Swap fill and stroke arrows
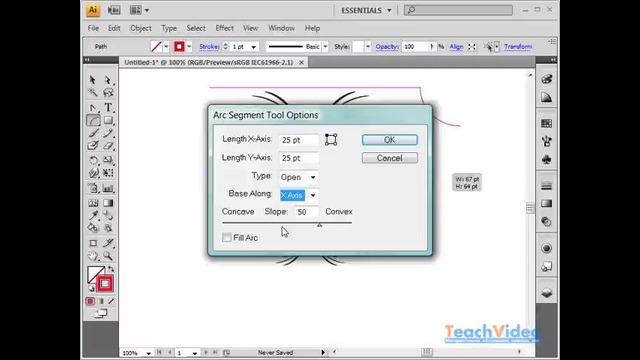 pos(111,269)
